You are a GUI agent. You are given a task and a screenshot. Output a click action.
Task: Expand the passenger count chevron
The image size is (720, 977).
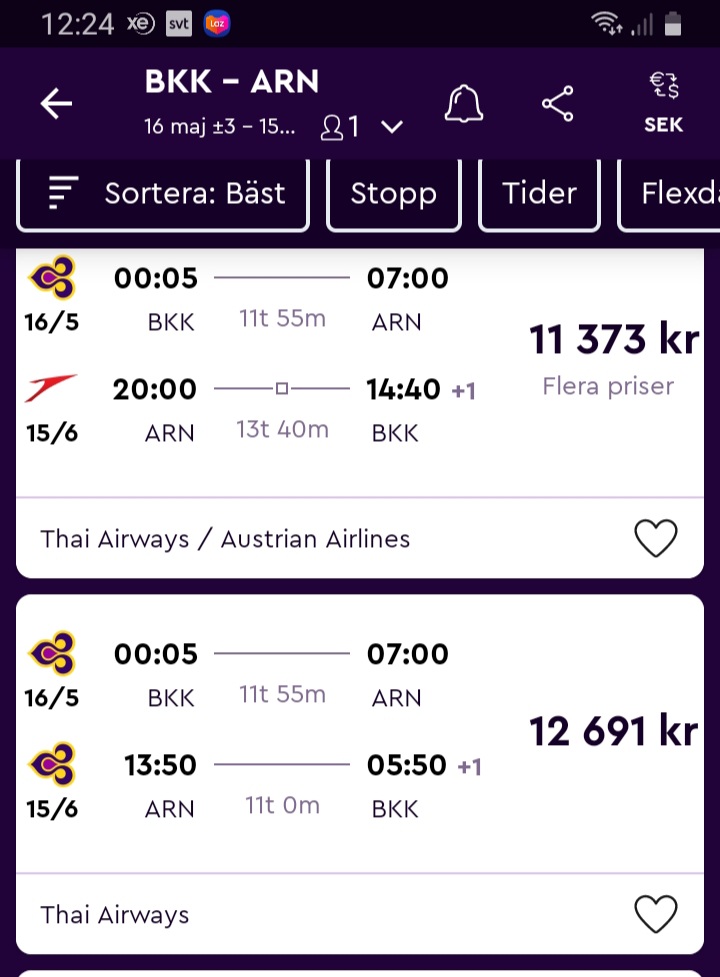coord(392,127)
